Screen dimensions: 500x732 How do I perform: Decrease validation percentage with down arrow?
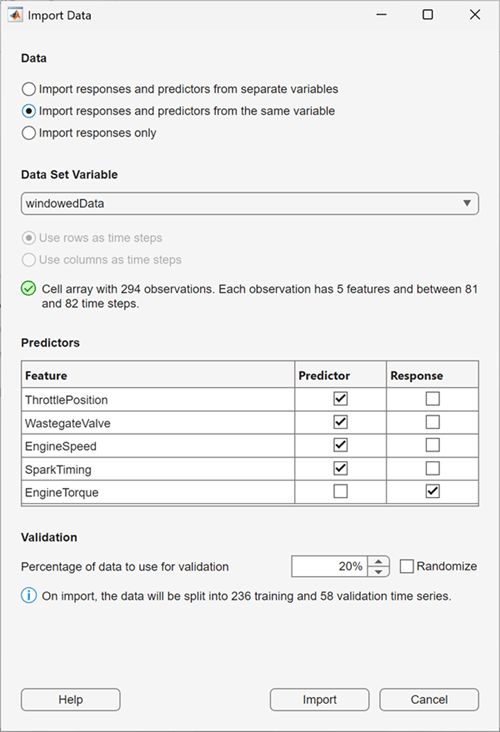pos(379,572)
